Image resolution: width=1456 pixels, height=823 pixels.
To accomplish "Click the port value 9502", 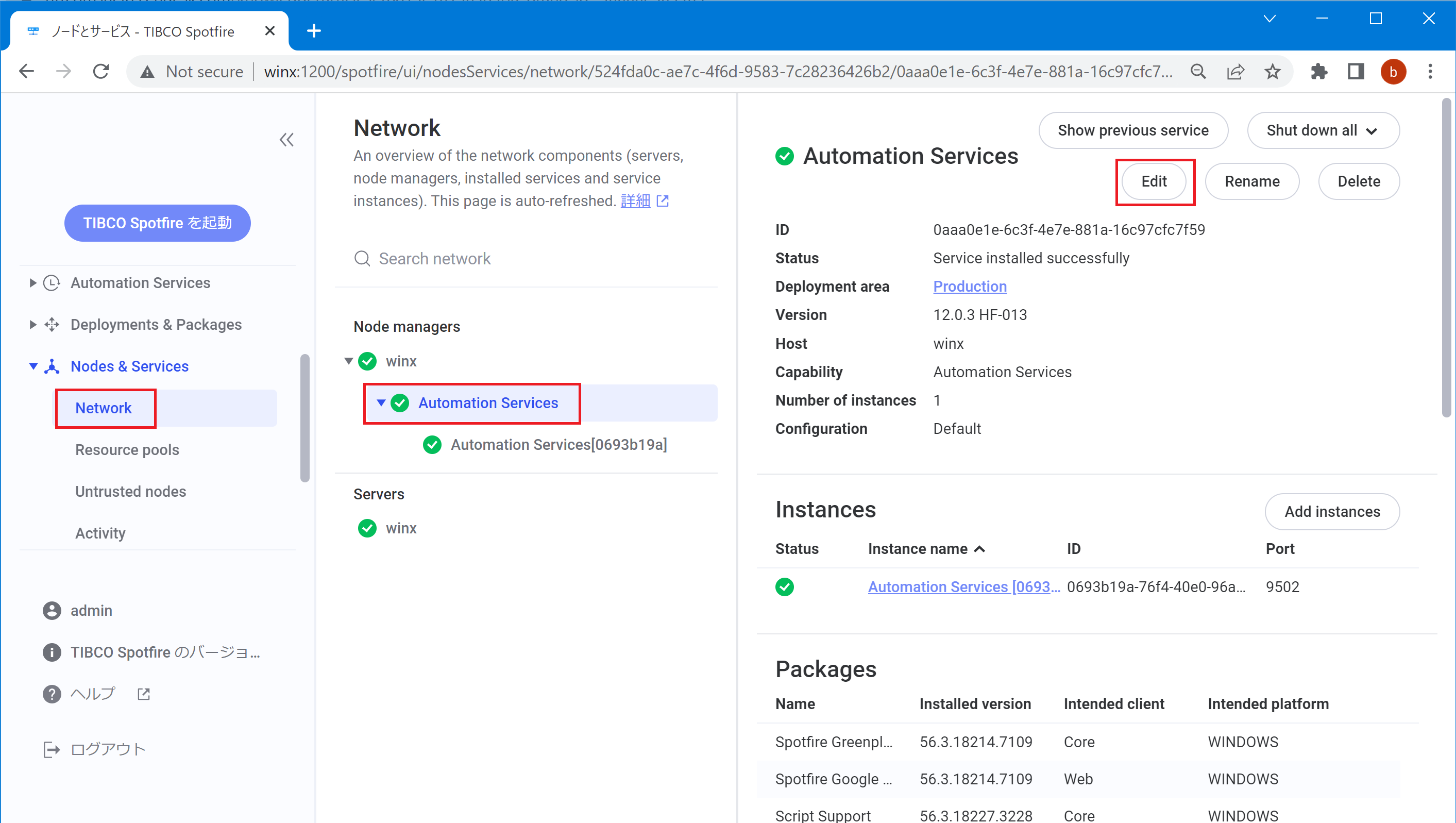I will point(1282,587).
